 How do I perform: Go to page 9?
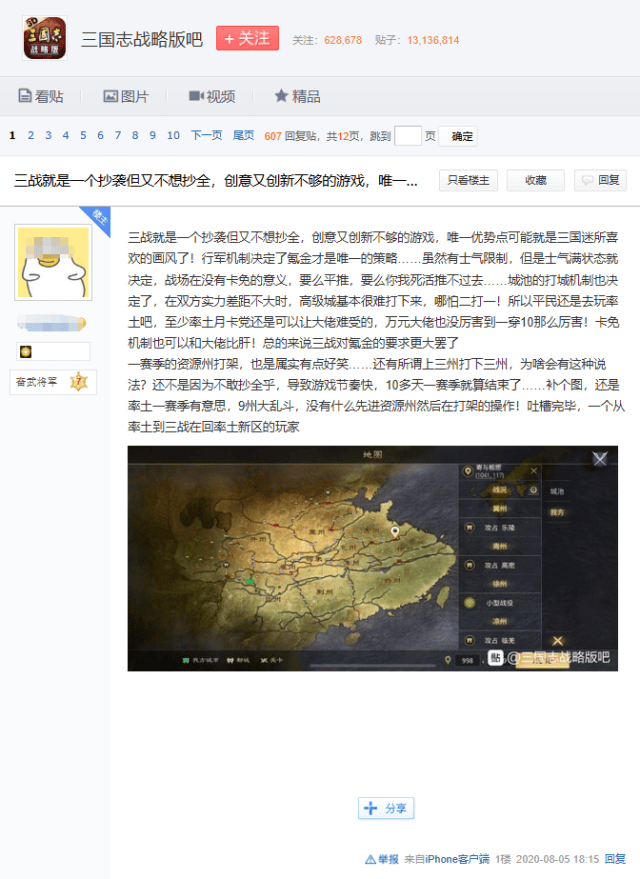[x=152, y=135]
